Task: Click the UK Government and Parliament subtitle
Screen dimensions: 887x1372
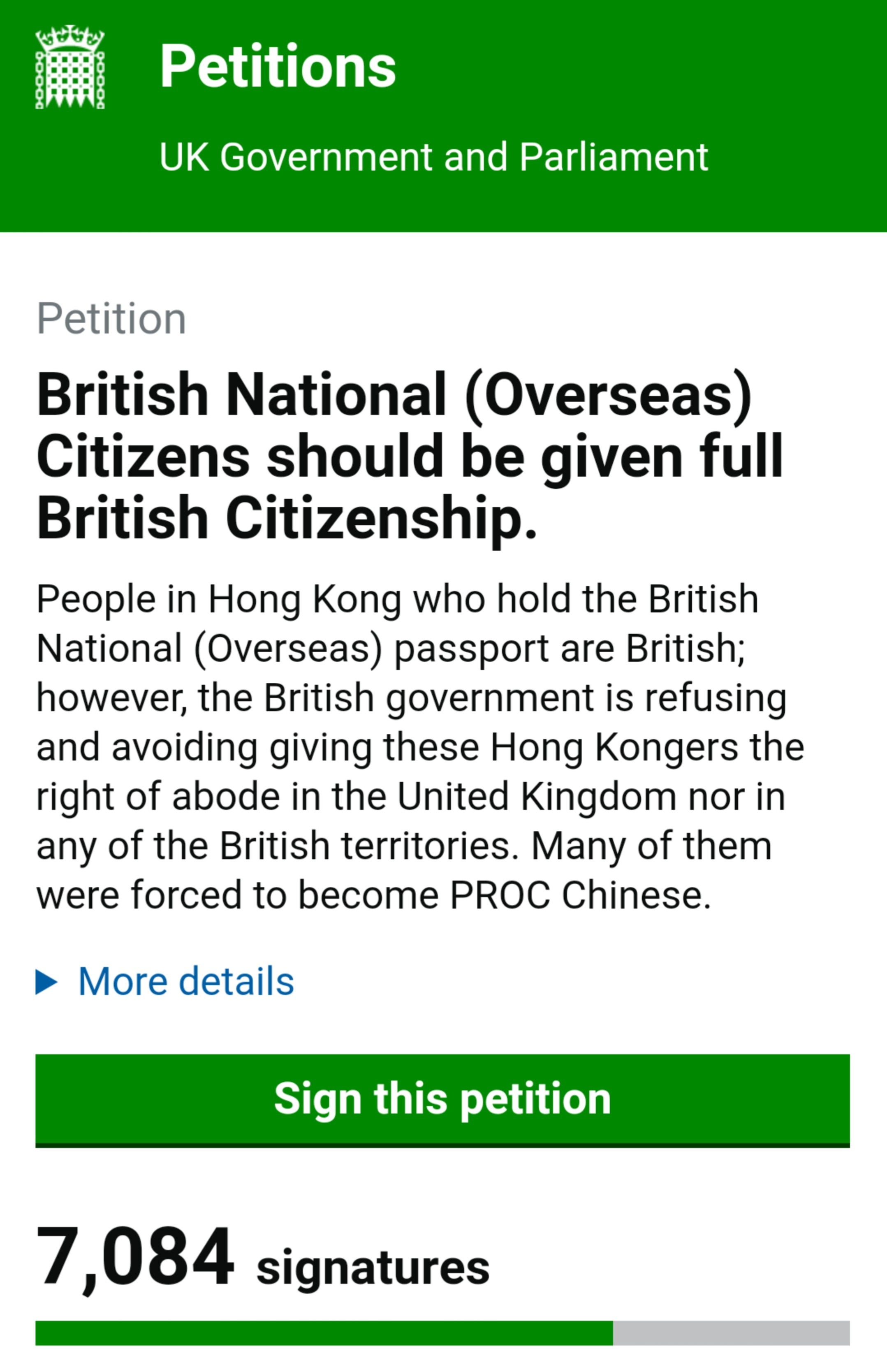Action: 434,157
